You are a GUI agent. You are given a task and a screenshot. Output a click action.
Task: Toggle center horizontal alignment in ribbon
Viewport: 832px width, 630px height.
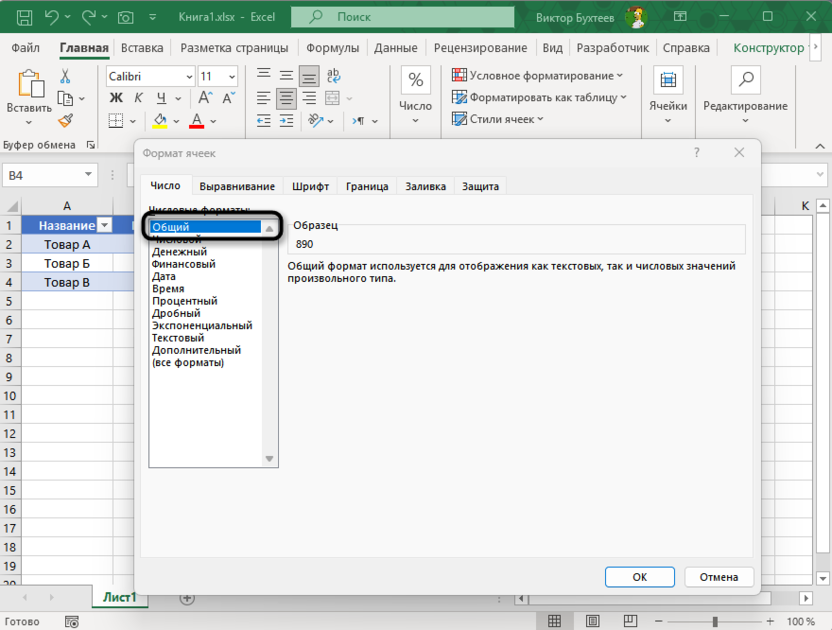[287, 98]
